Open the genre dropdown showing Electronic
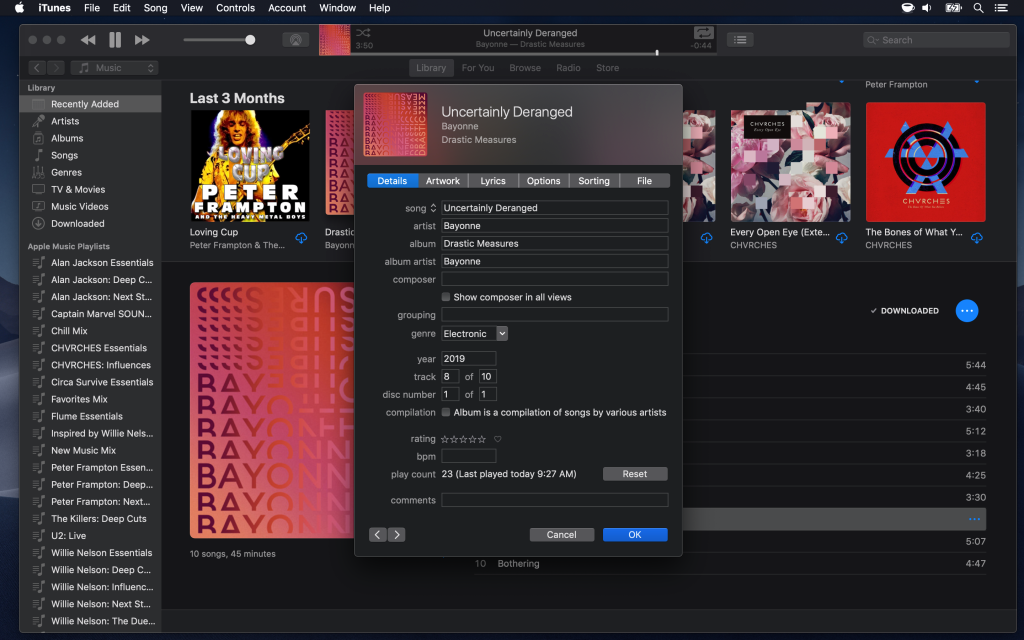The image size is (1024, 640). 475,334
